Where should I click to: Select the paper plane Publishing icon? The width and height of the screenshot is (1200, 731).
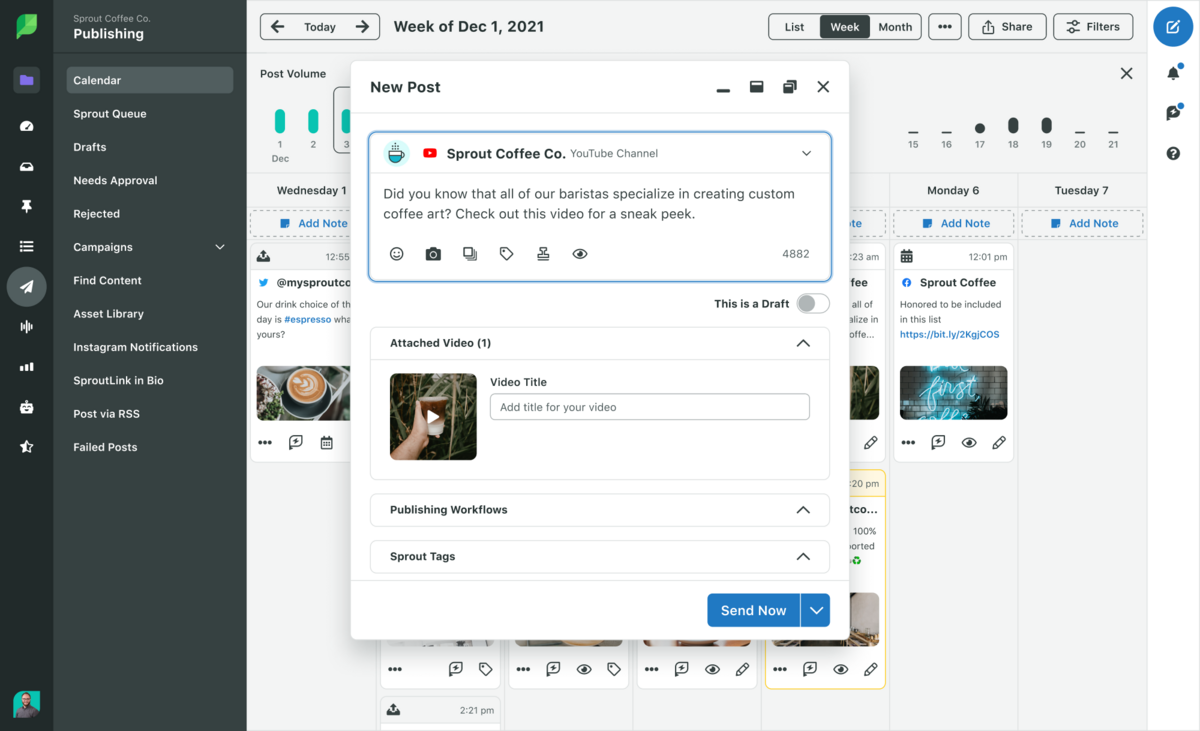27,287
